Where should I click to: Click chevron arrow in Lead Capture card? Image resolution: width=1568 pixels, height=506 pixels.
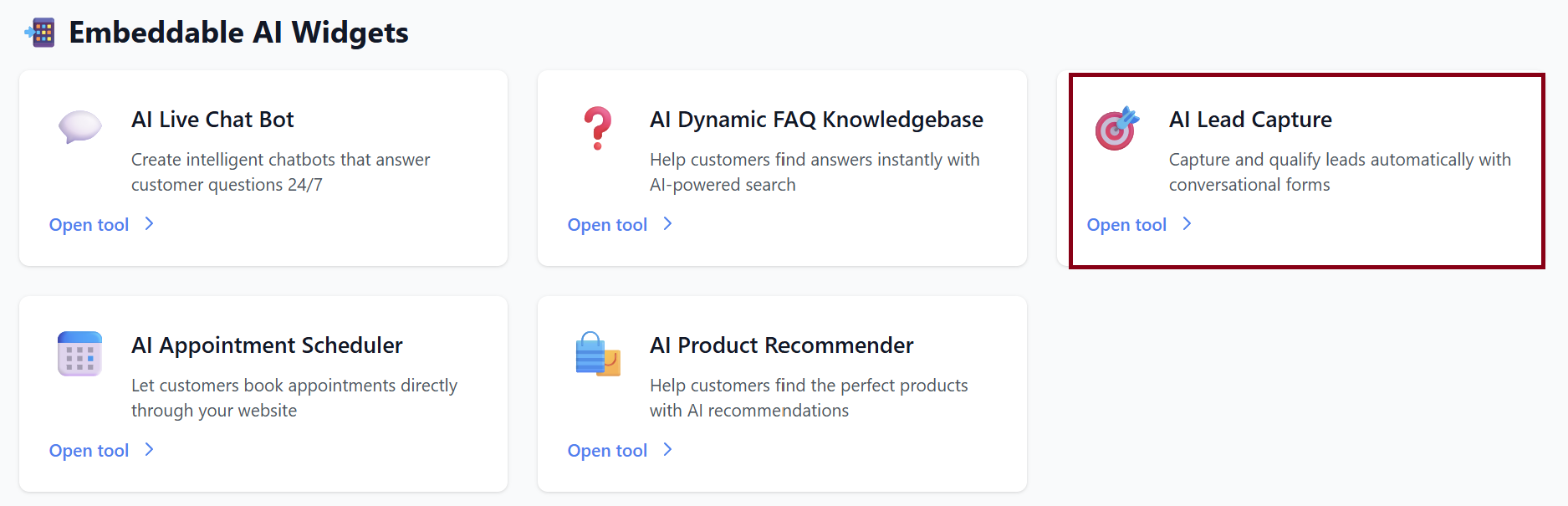[x=1187, y=224]
